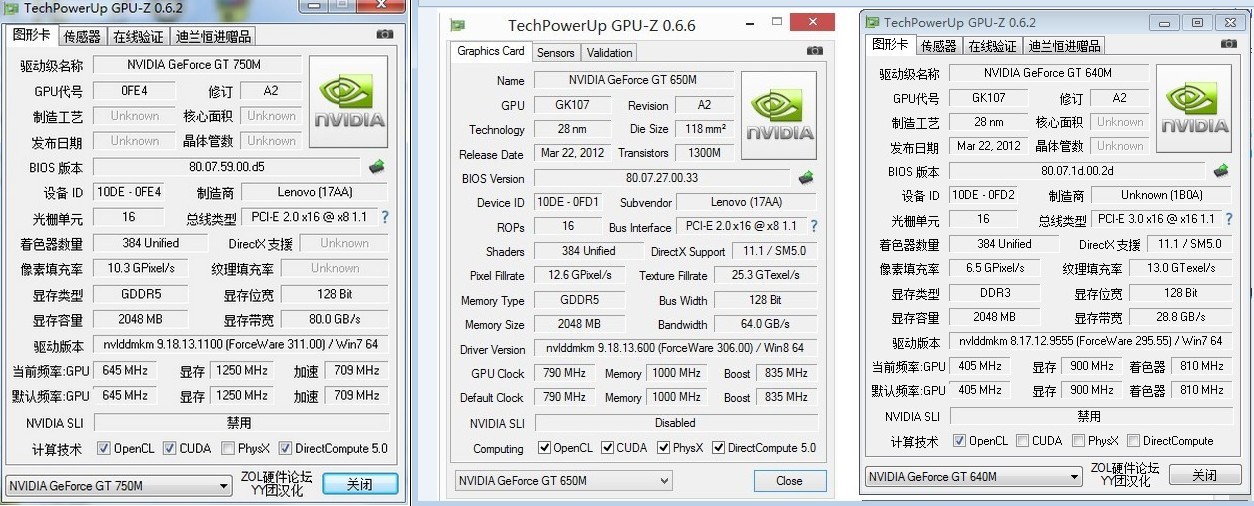Screen dimensions: 1254x506
Task: Open 在线验证 tab in GT 640M window
Action: point(993,45)
